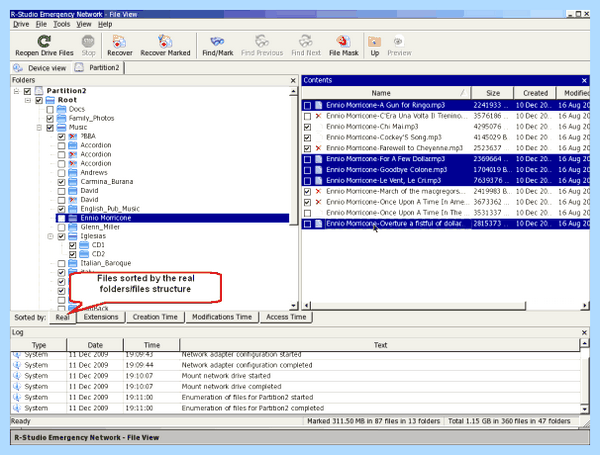Click Contents horizontal scrollbar right arrow
This screenshot has width=600, height=455.
[585, 305]
